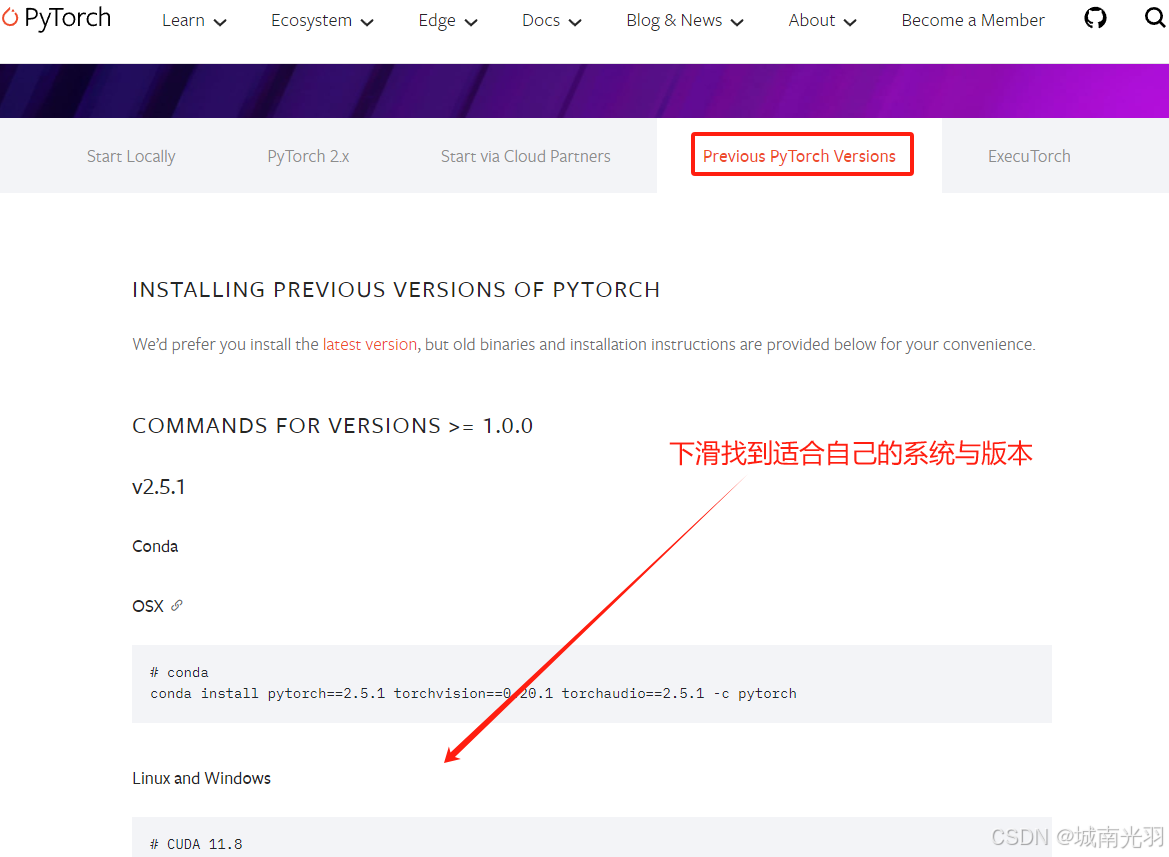Click the PyTorch logo
The width and height of the screenshot is (1169, 857).
[56, 18]
